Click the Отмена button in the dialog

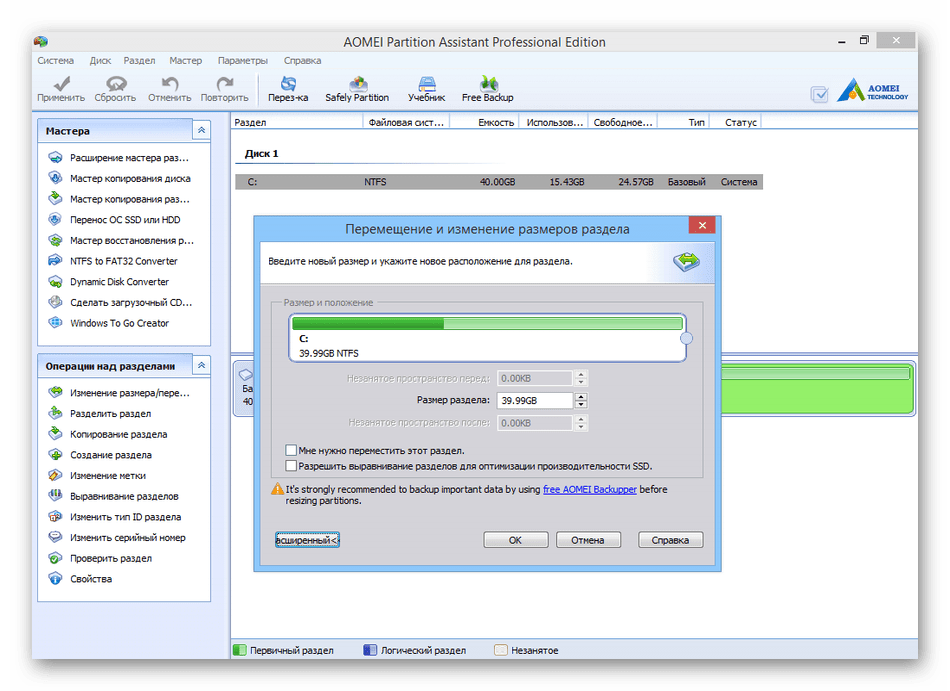pyautogui.click(x=588, y=540)
